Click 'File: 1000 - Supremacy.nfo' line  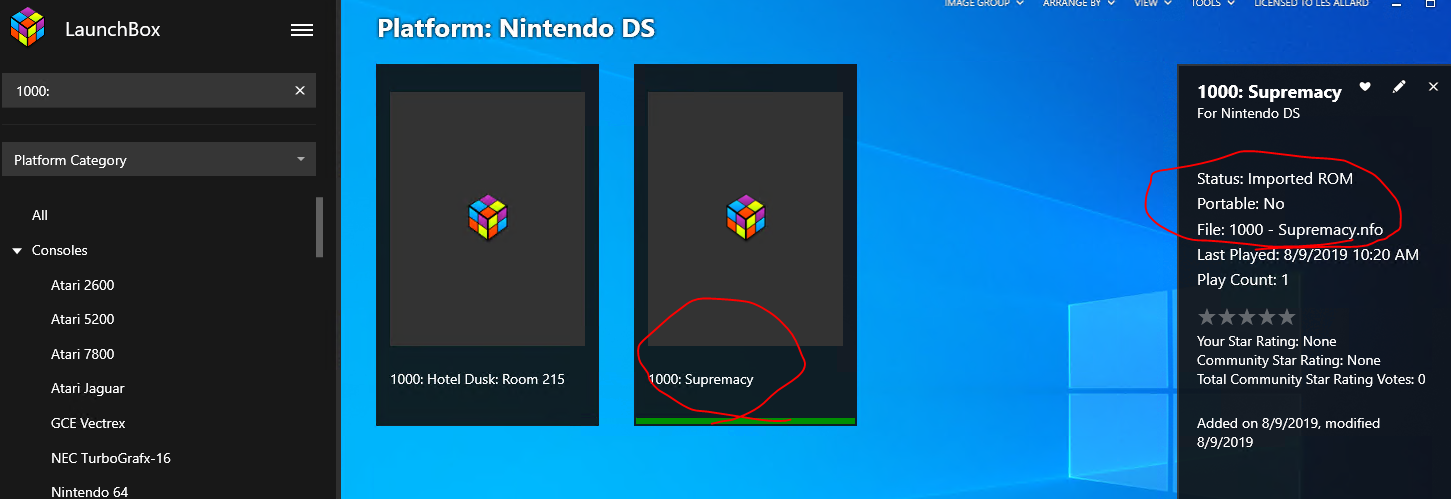point(1290,229)
